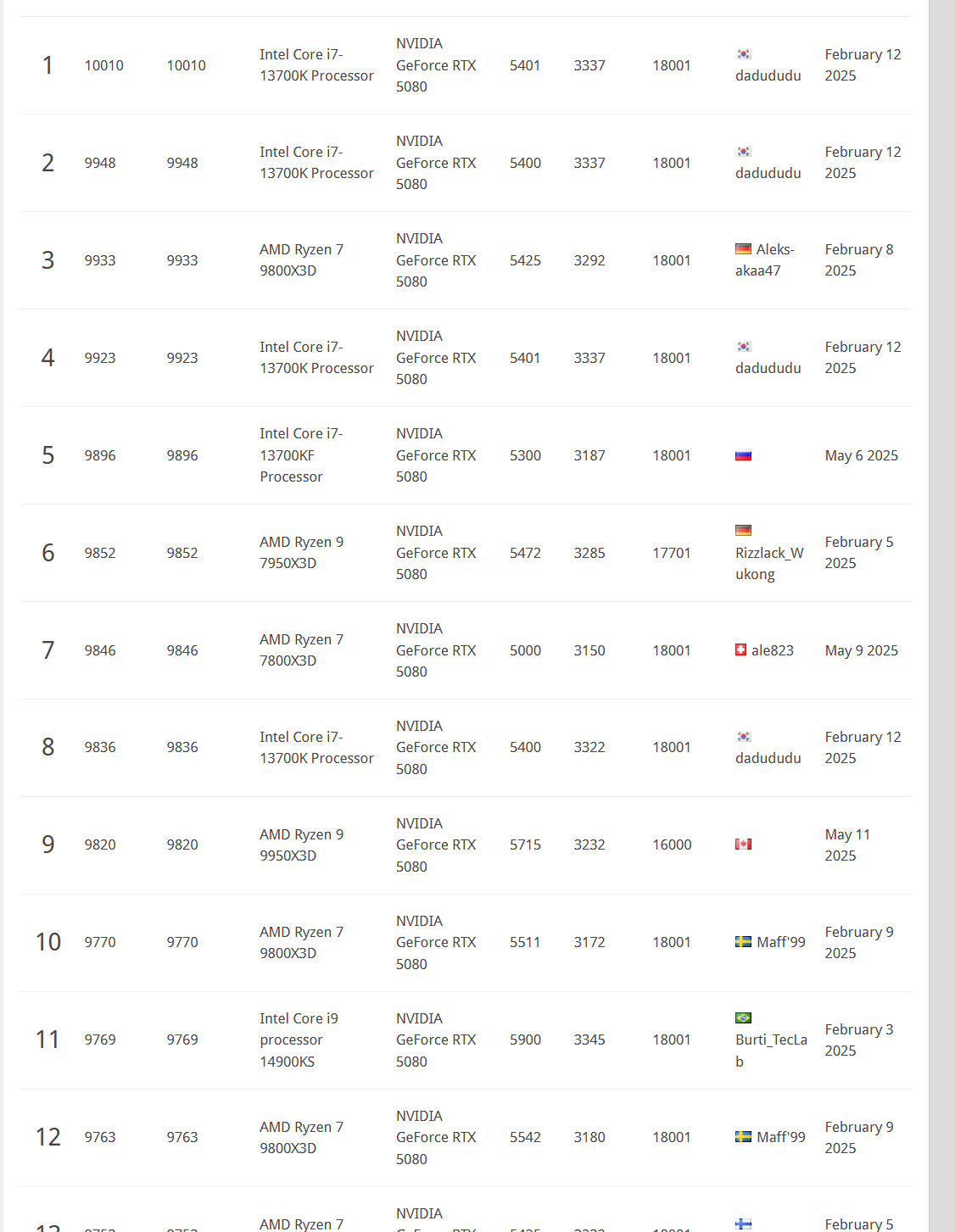Click dadududu in the rank 8 row
Image resolution: width=955 pixels, height=1232 pixels.
[768, 758]
